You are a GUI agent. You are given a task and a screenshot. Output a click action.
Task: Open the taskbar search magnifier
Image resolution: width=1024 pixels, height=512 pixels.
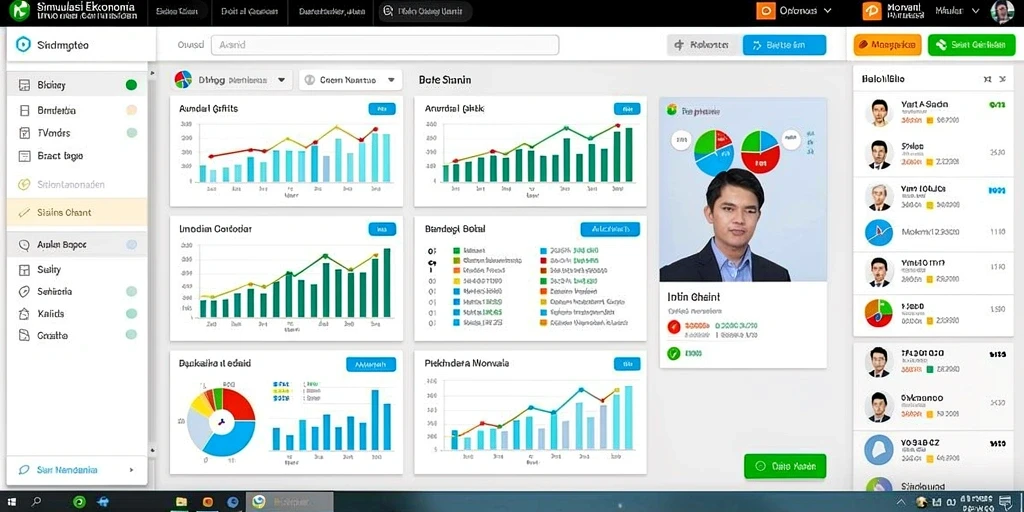37,502
